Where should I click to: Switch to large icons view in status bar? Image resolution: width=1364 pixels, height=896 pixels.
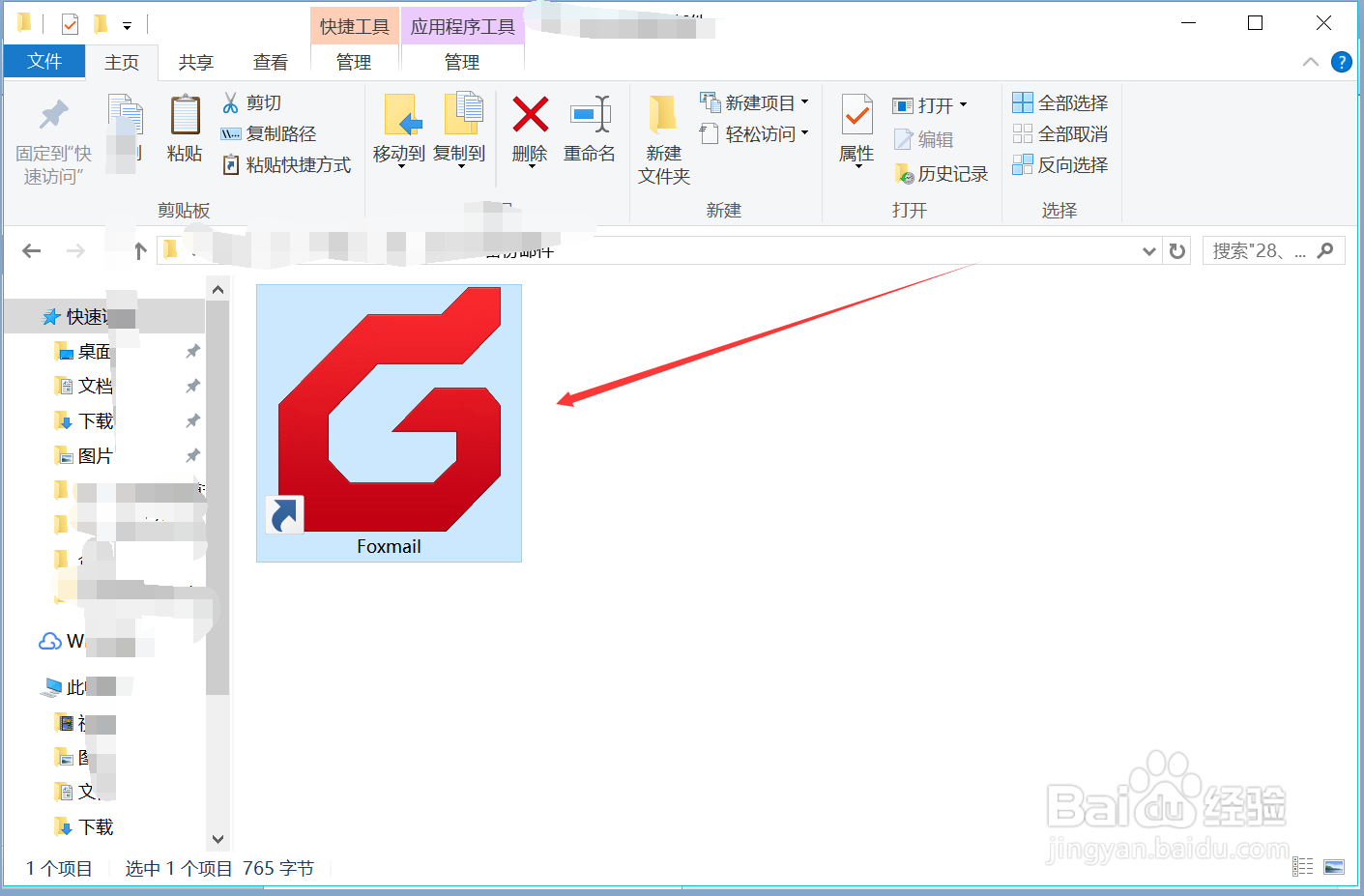click(1335, 867)
